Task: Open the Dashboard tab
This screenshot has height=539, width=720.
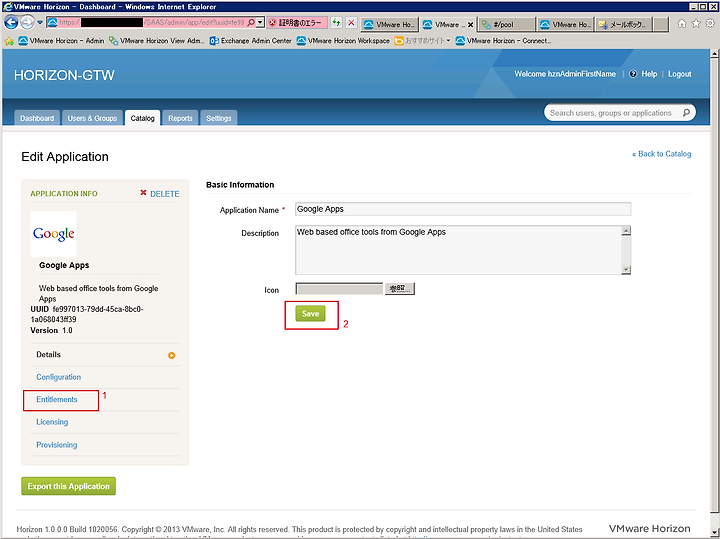Action: (x=37, y=118)
